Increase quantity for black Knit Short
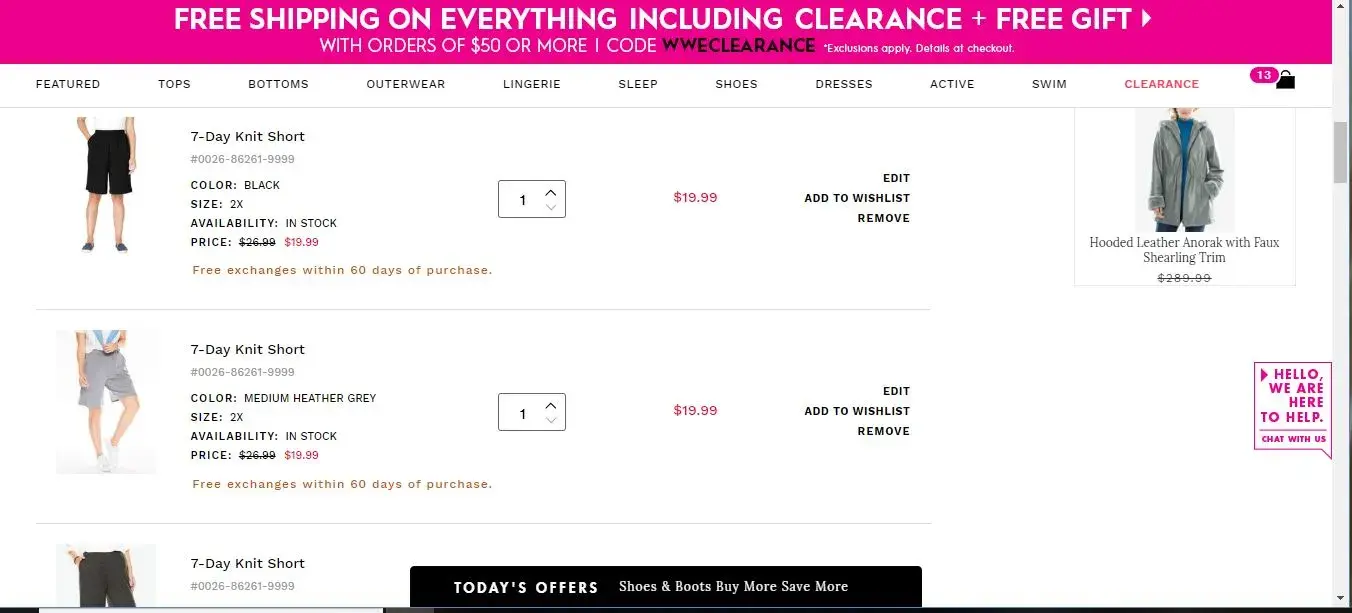 551,191
